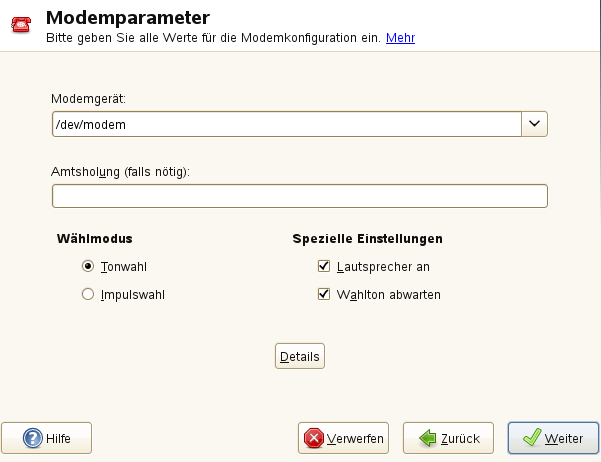This screenshot has width=601, height=462.
Task: Click the Hilfe button label
Action: coord(58,438)
